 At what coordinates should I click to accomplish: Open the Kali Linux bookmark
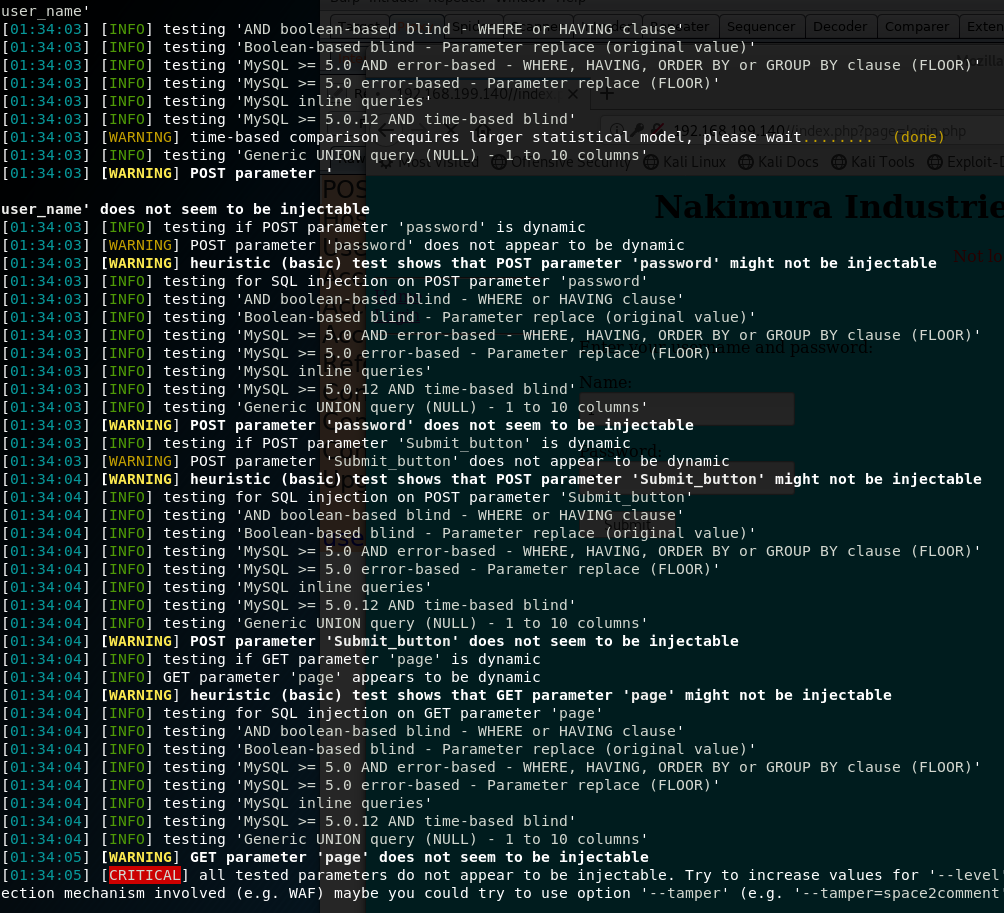point(684,162)
